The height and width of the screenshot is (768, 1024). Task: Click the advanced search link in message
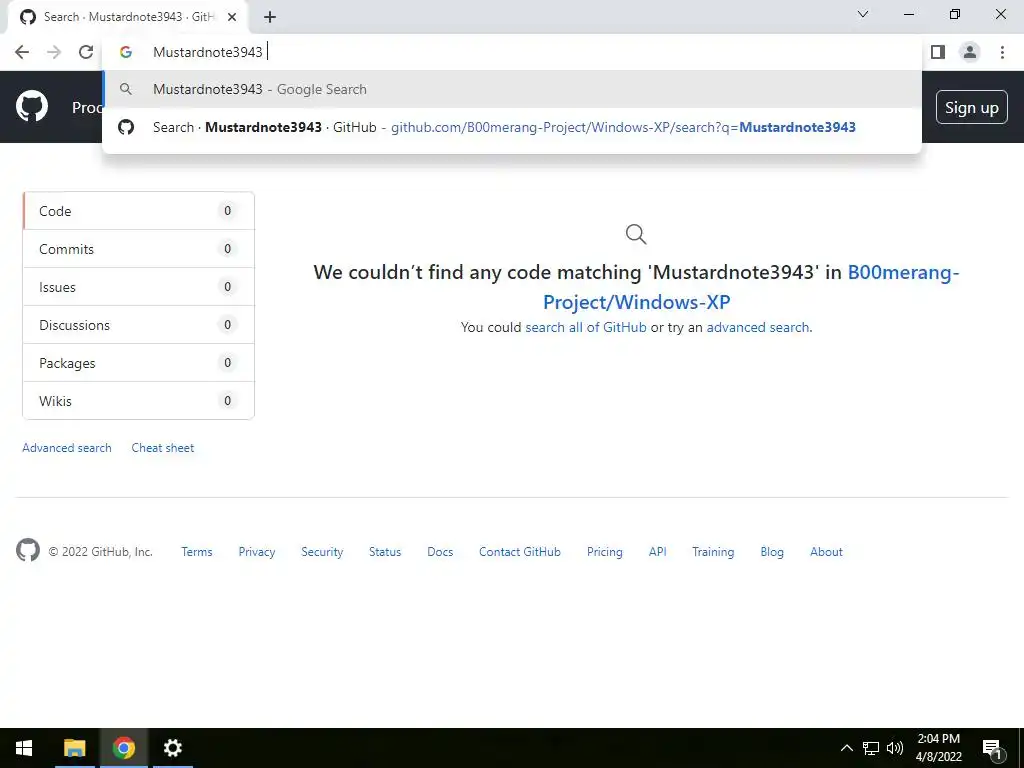pos(758,327)
